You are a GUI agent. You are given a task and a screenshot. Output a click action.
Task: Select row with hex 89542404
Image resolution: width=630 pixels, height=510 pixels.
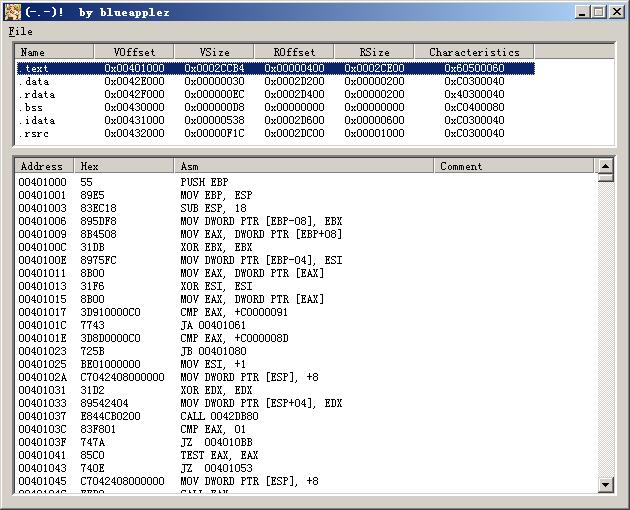(305, 403)
